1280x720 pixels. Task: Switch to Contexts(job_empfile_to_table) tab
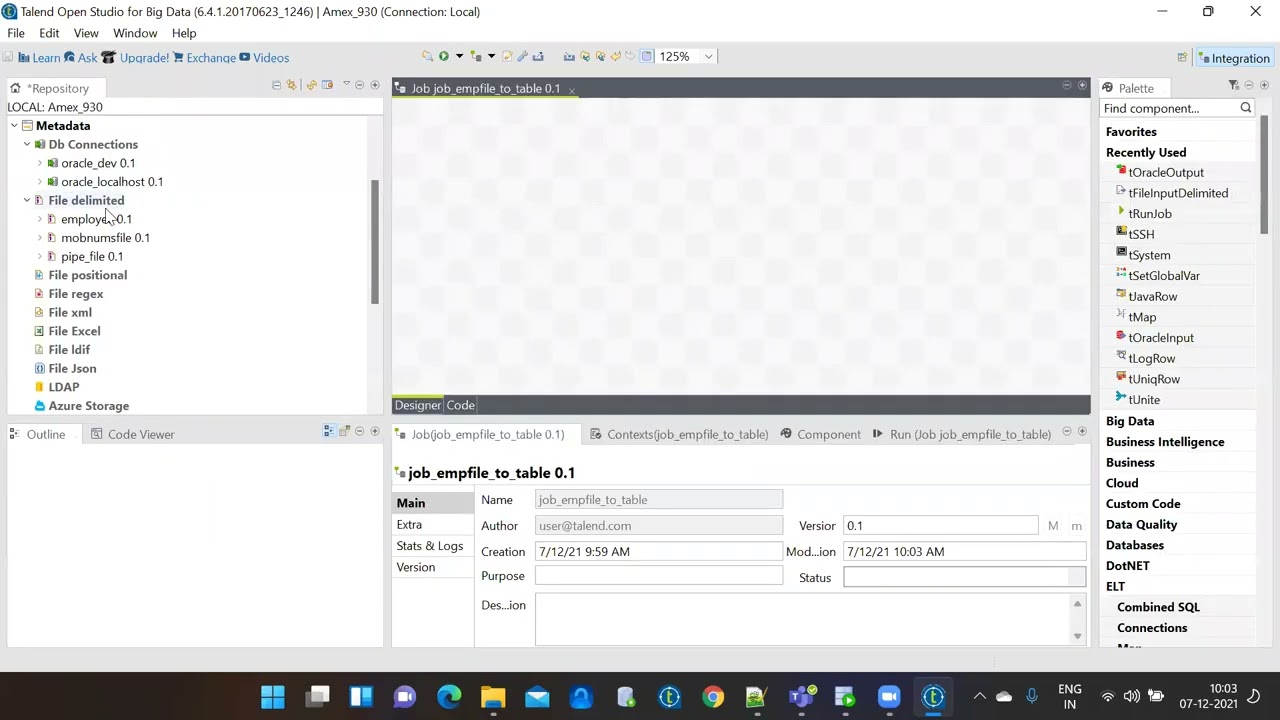click(679, 434)
